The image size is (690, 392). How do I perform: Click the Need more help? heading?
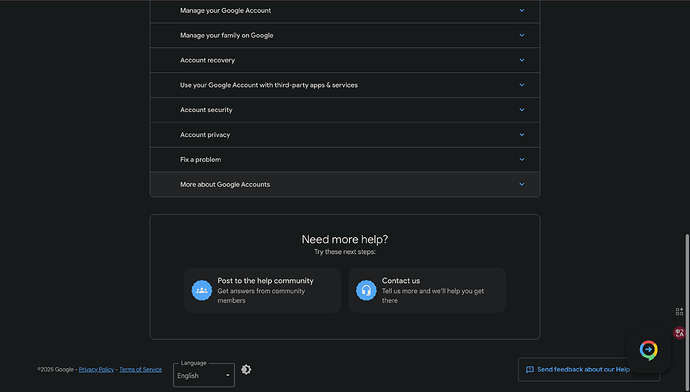345,239
